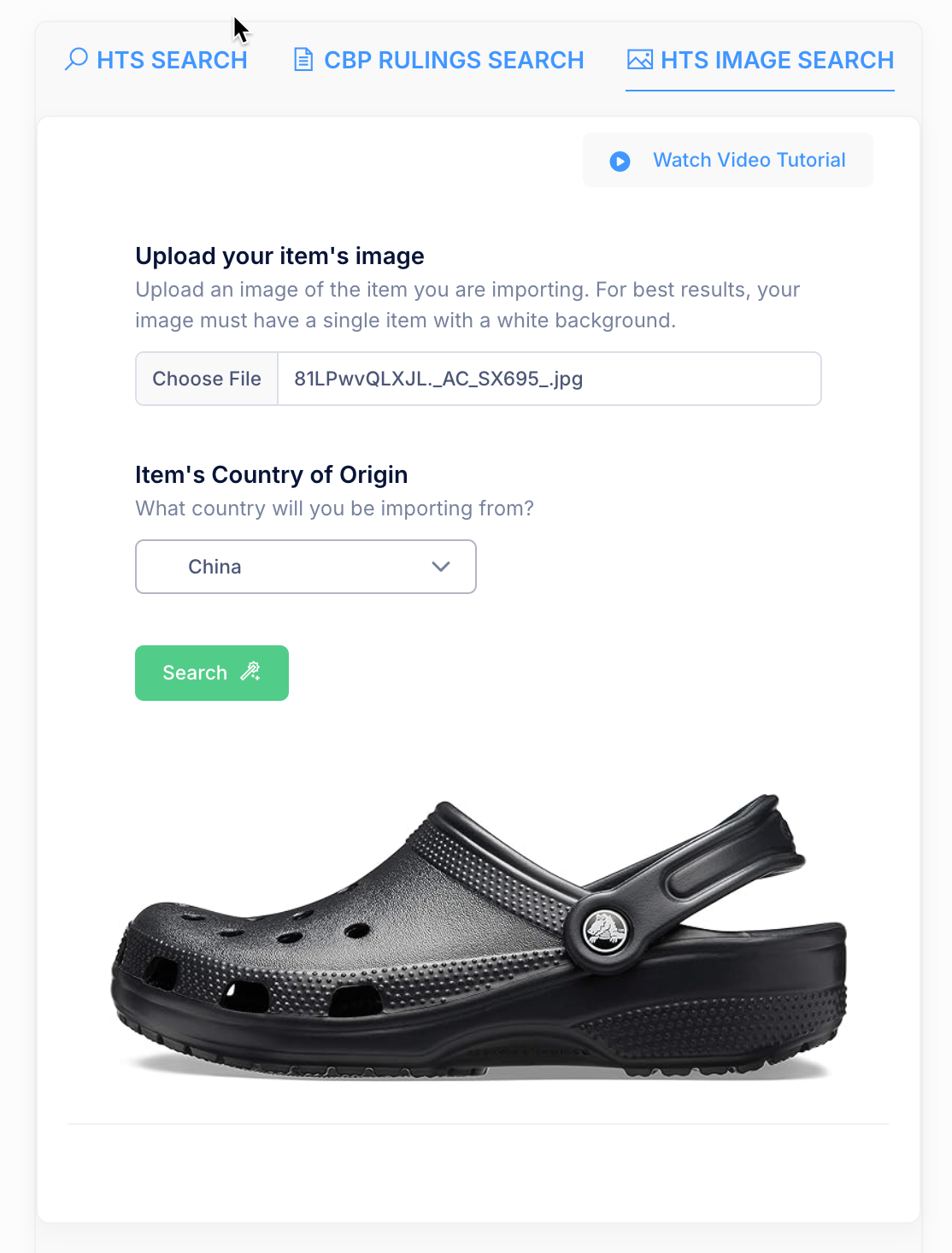Image resolution: width=952 pixels, height=1253 pixels.
Task: Click the green Search button
Action: coord(212,673)
